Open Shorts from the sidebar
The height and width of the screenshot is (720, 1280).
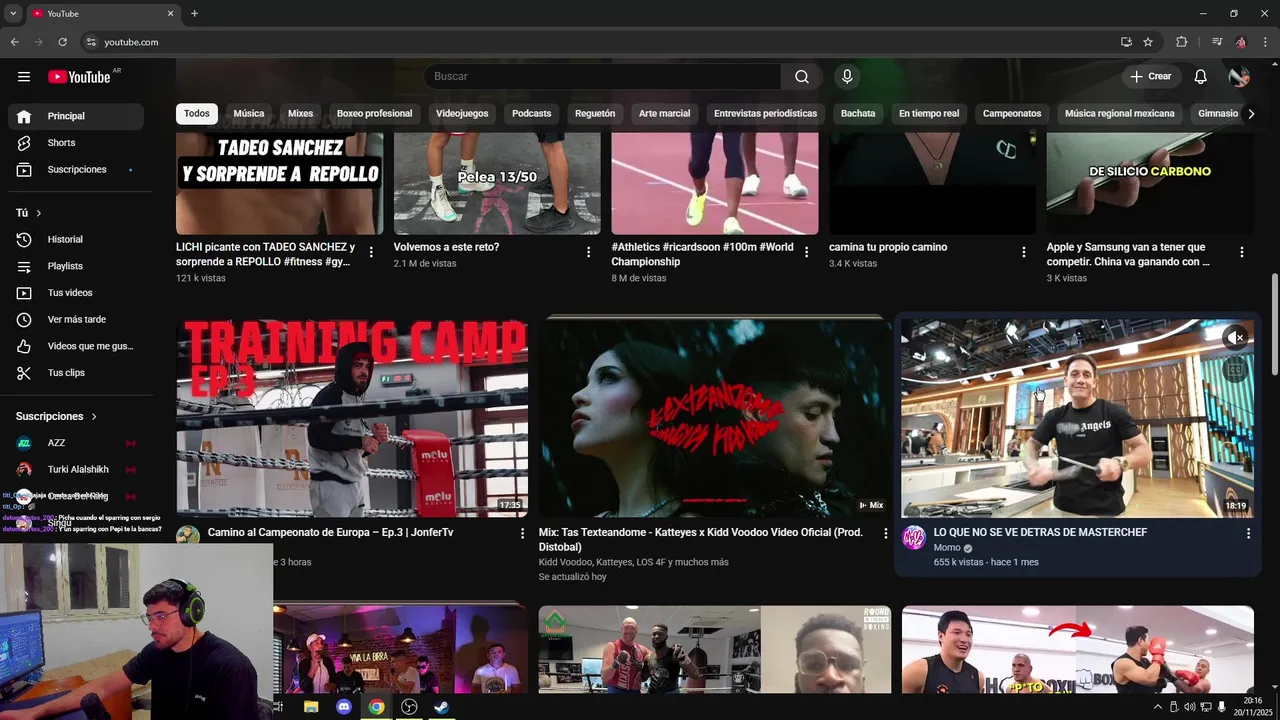pos(76,143)
